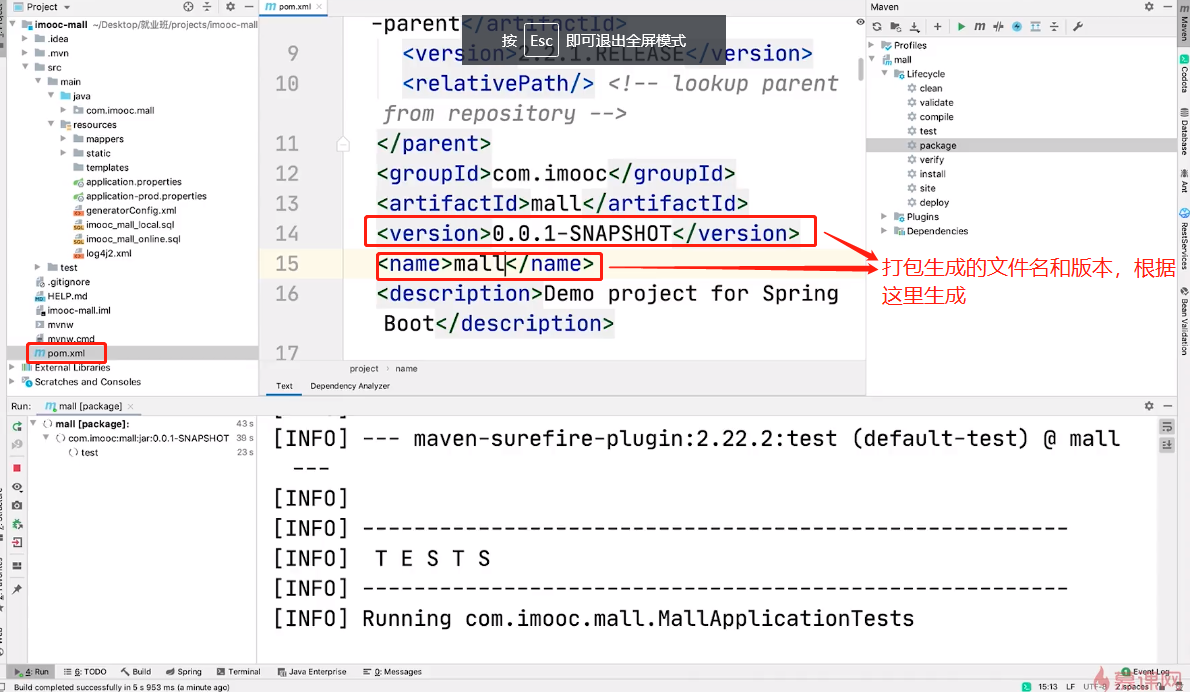1190x692 pixels.
Task: Click Execute Maven Goal 'm' icon
Action: tap(980, 27)
